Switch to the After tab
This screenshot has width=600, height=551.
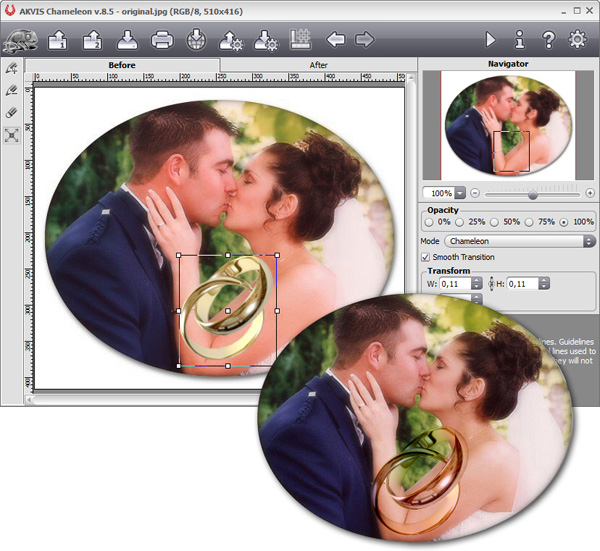(x=318, y=65)
